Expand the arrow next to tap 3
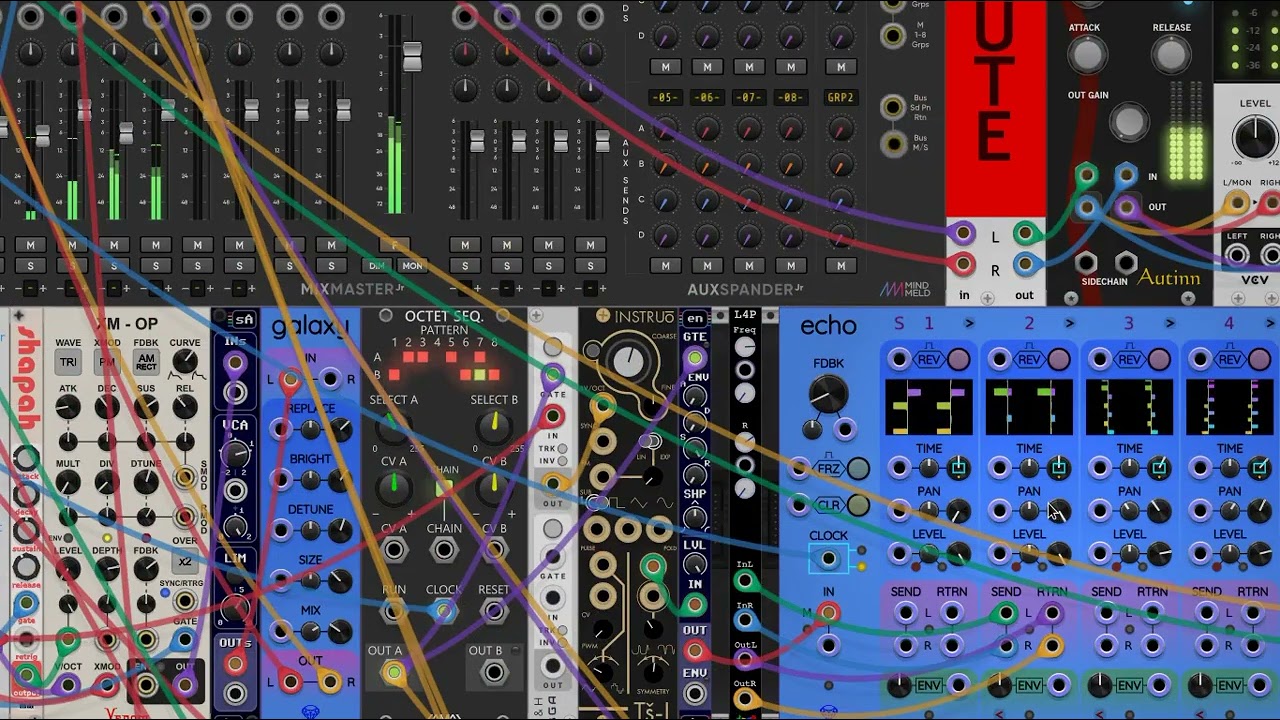1280x720 pixels. point(1169,323)
